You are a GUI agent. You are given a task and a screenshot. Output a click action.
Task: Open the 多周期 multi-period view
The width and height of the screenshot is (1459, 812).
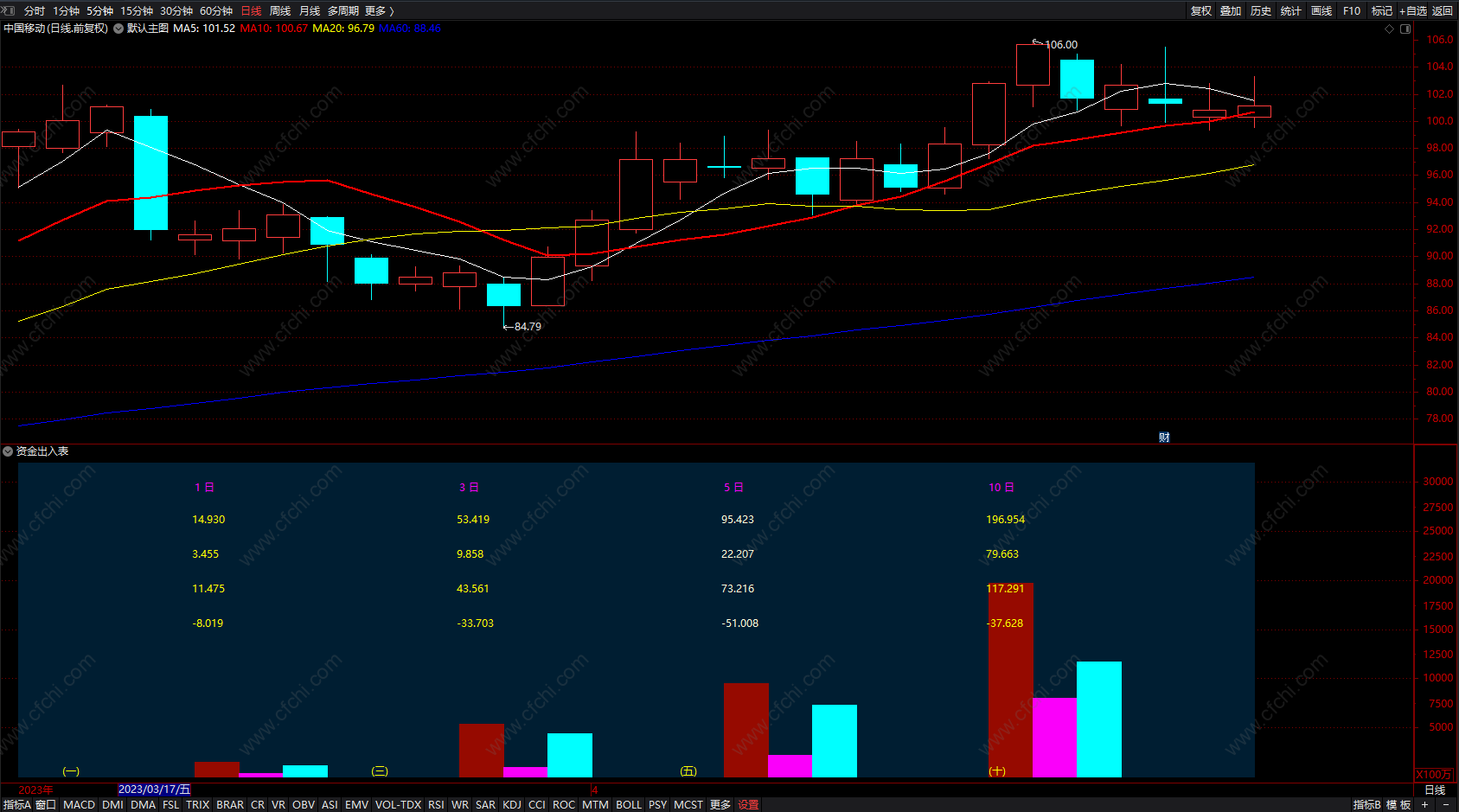(343, 11)
